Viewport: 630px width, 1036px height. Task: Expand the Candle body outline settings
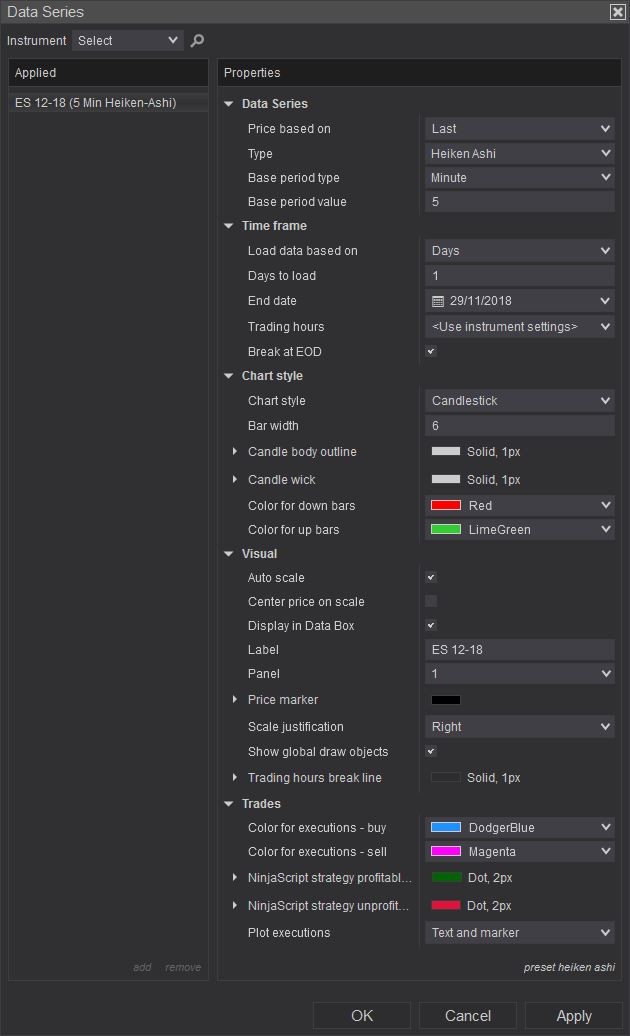coord(235,452)
